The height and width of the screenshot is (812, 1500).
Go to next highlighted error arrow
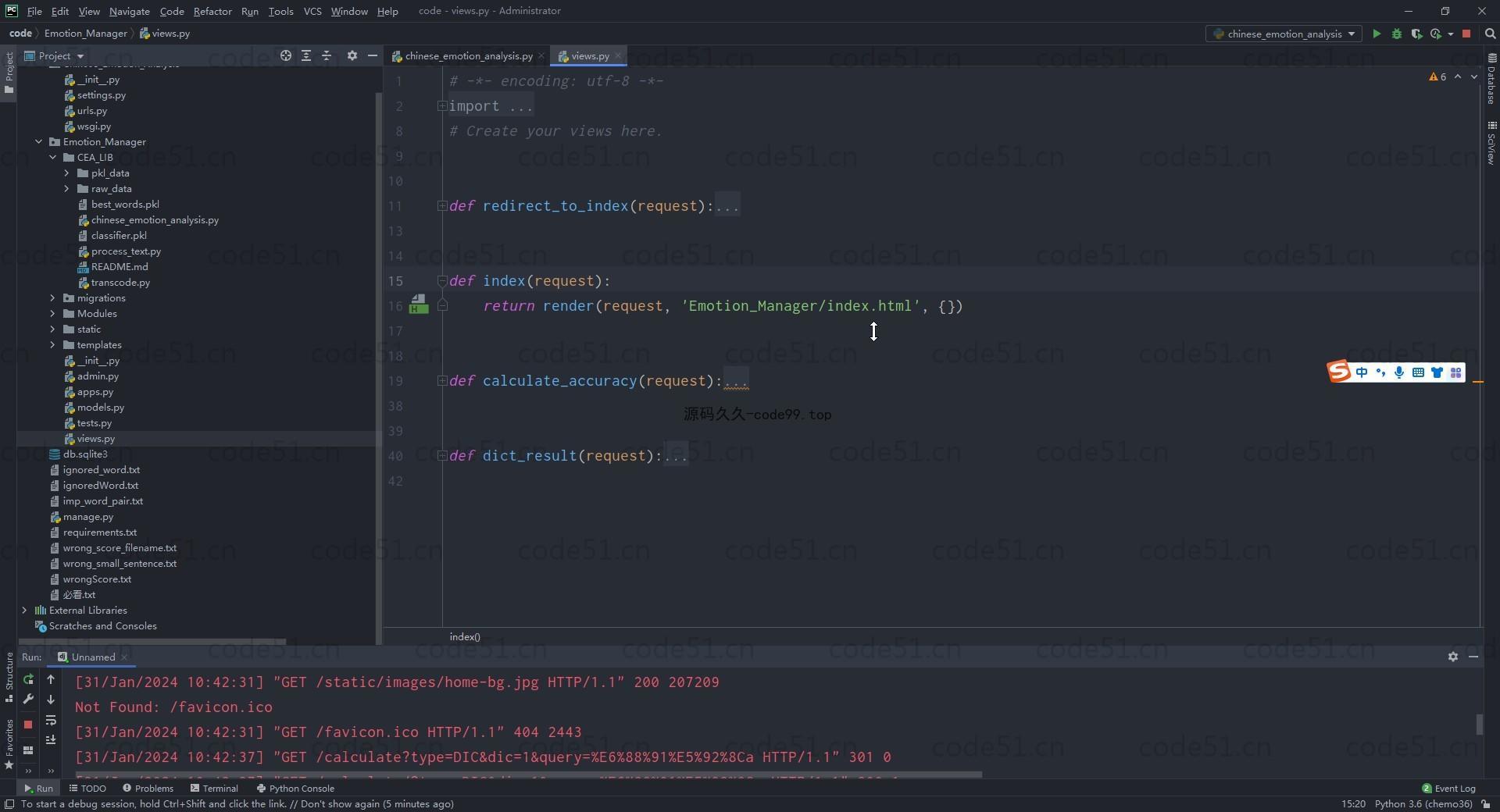[1474, 77]
